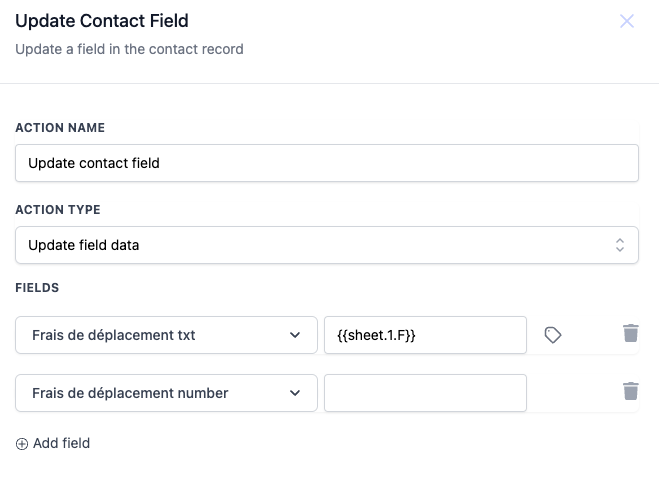
Task: Open the Update field data dropdown
Action: pos(326,245)
